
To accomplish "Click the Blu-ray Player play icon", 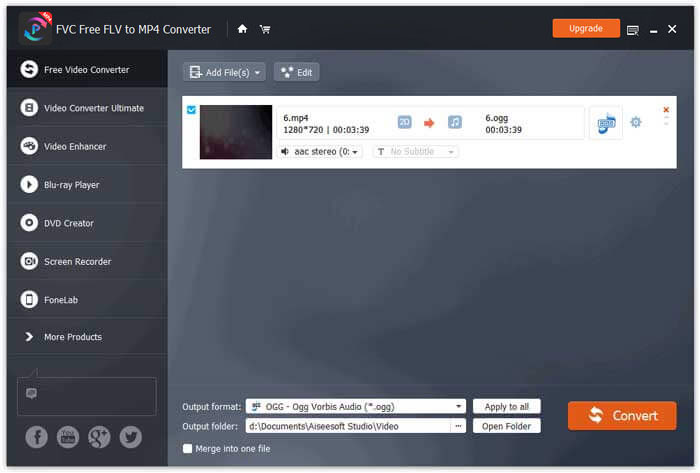I will pos(29,185).
